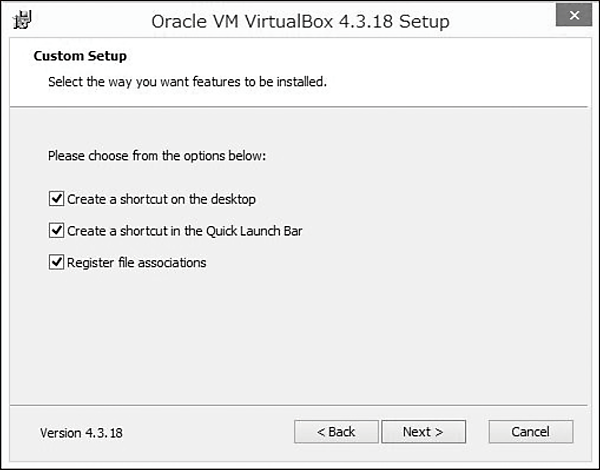Click the 'Register file associations' label text
This screenshot has width=600, height=473.
click(136, 263)
